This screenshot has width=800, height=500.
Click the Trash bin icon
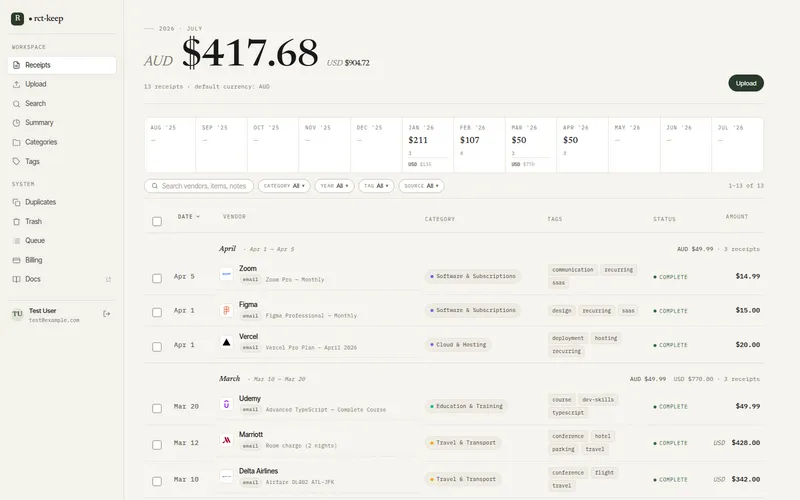coord(16,221)
